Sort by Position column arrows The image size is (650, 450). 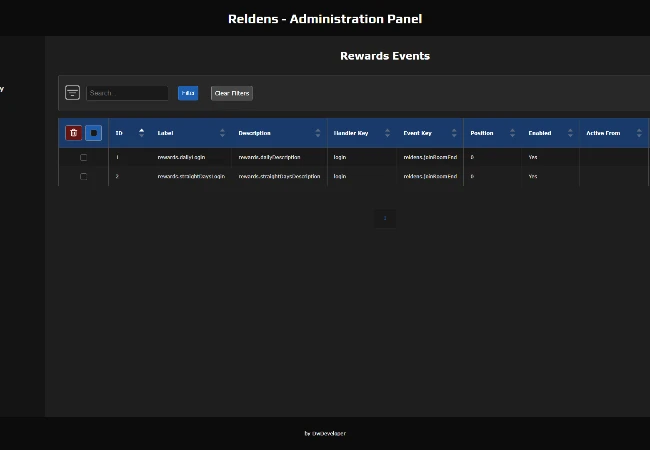coord(513,133)
